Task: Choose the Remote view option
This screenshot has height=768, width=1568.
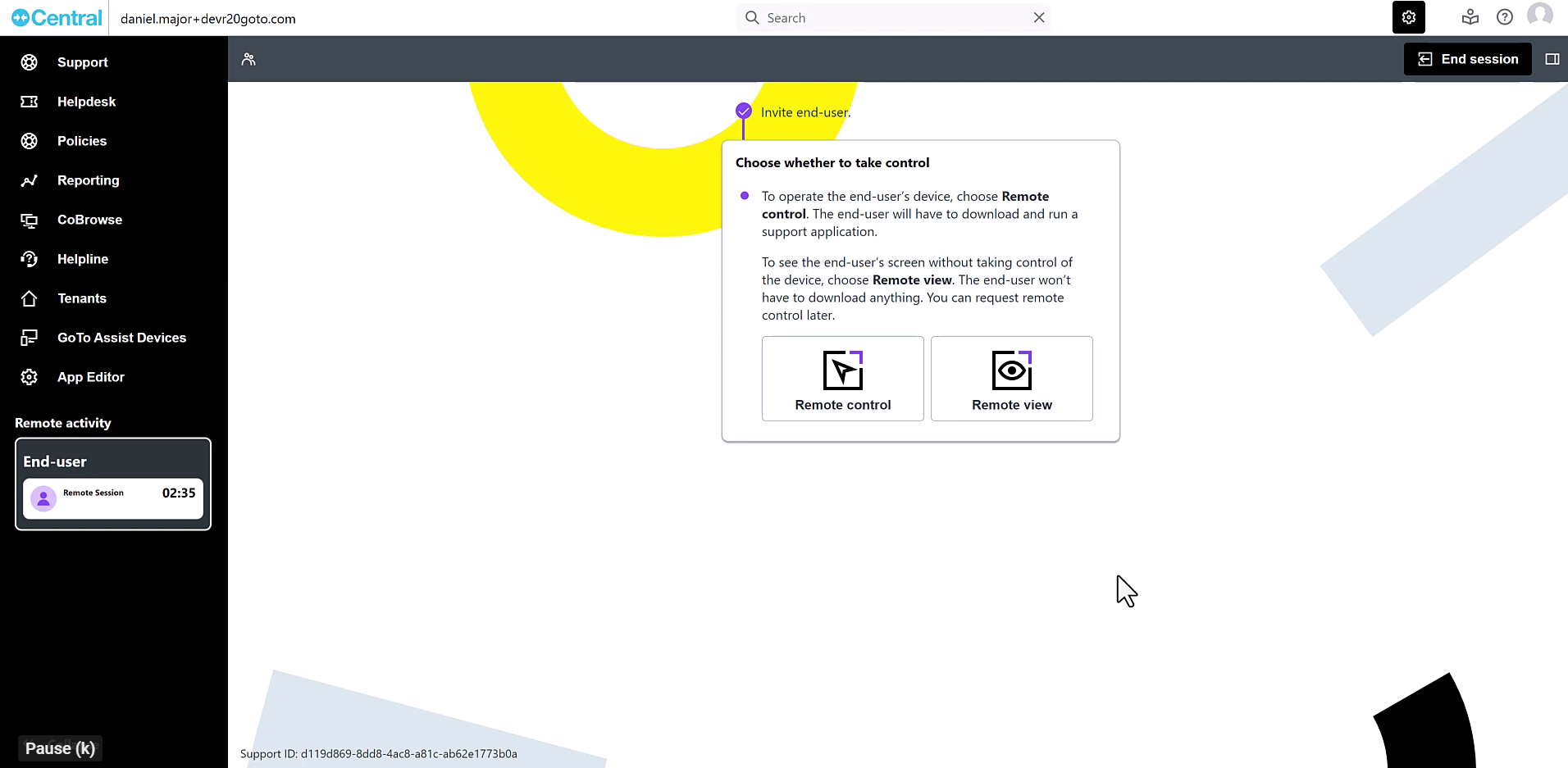Action: tap(1011, 379)
